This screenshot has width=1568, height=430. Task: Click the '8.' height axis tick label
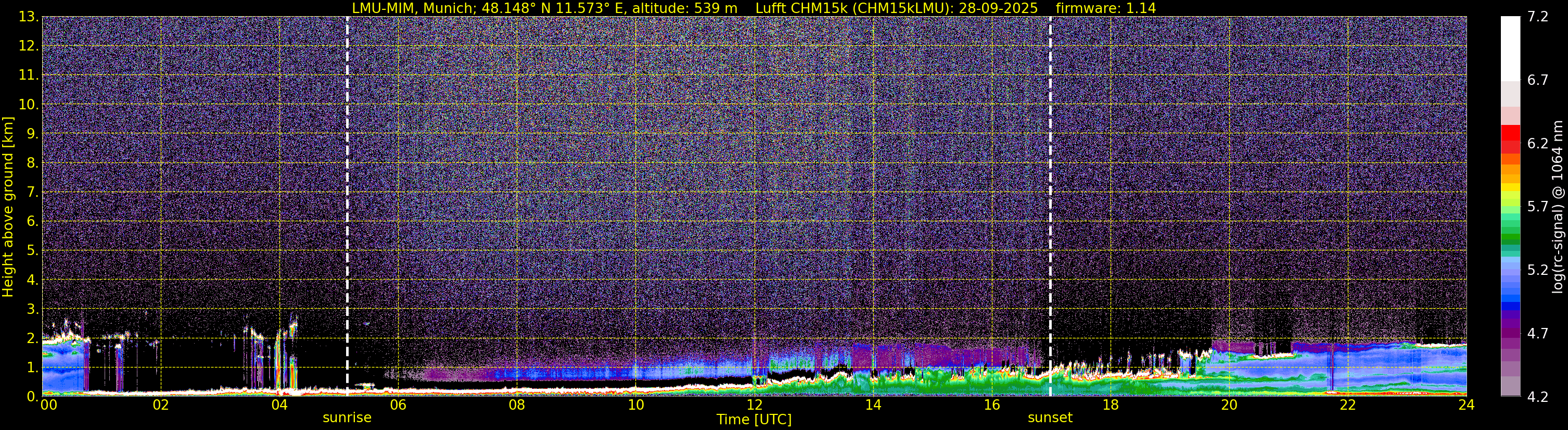pos(32,162)
